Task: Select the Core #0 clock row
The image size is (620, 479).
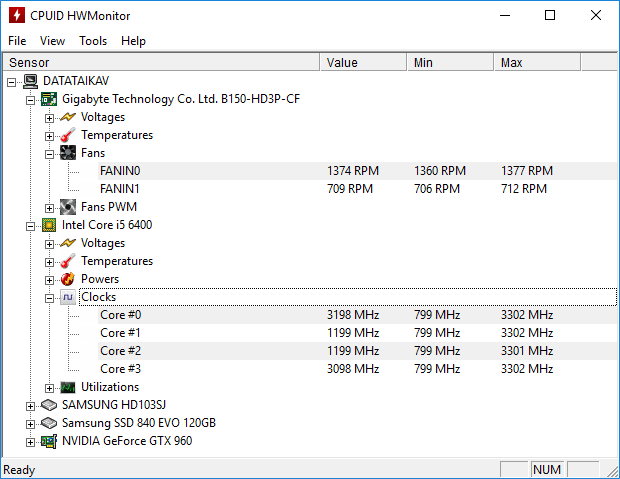Action: pos(357,315)
